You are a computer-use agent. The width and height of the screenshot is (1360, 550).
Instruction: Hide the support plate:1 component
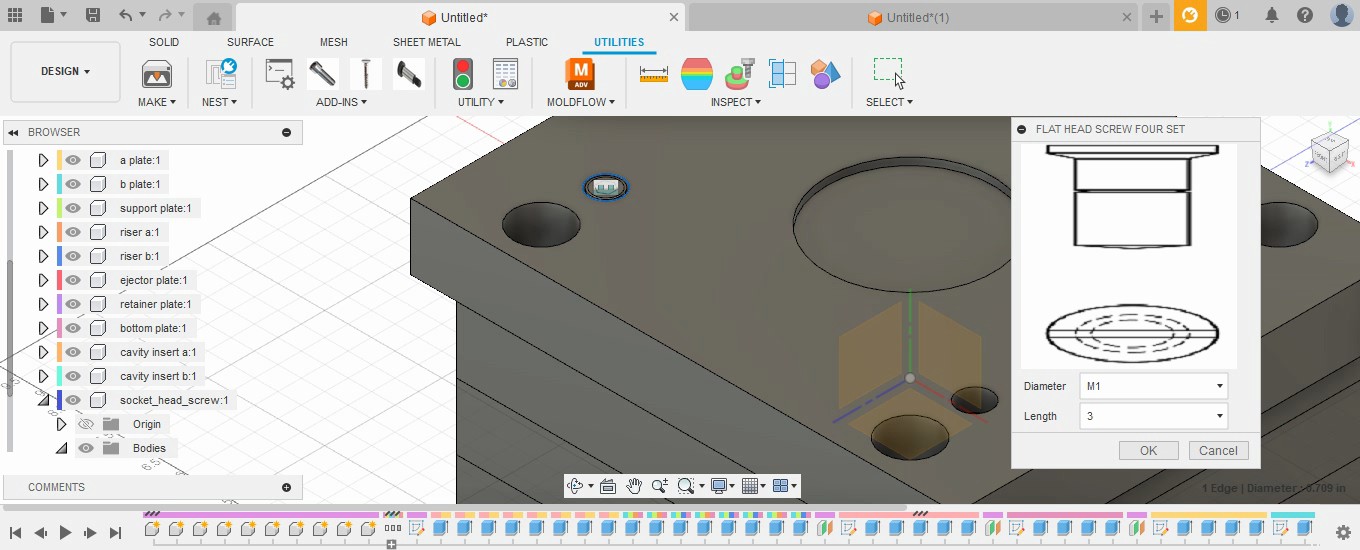(73, 208)
